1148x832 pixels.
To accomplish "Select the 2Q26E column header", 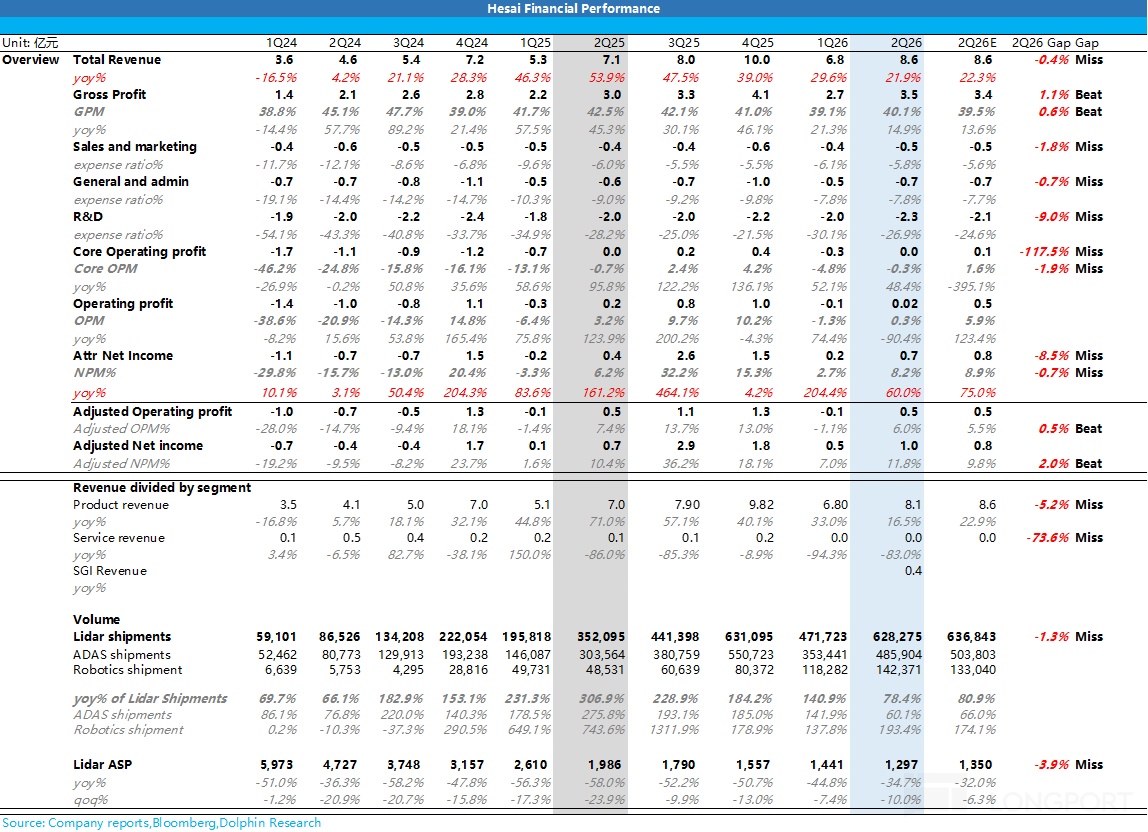I will pyautogui.click(x=977, y=43).
